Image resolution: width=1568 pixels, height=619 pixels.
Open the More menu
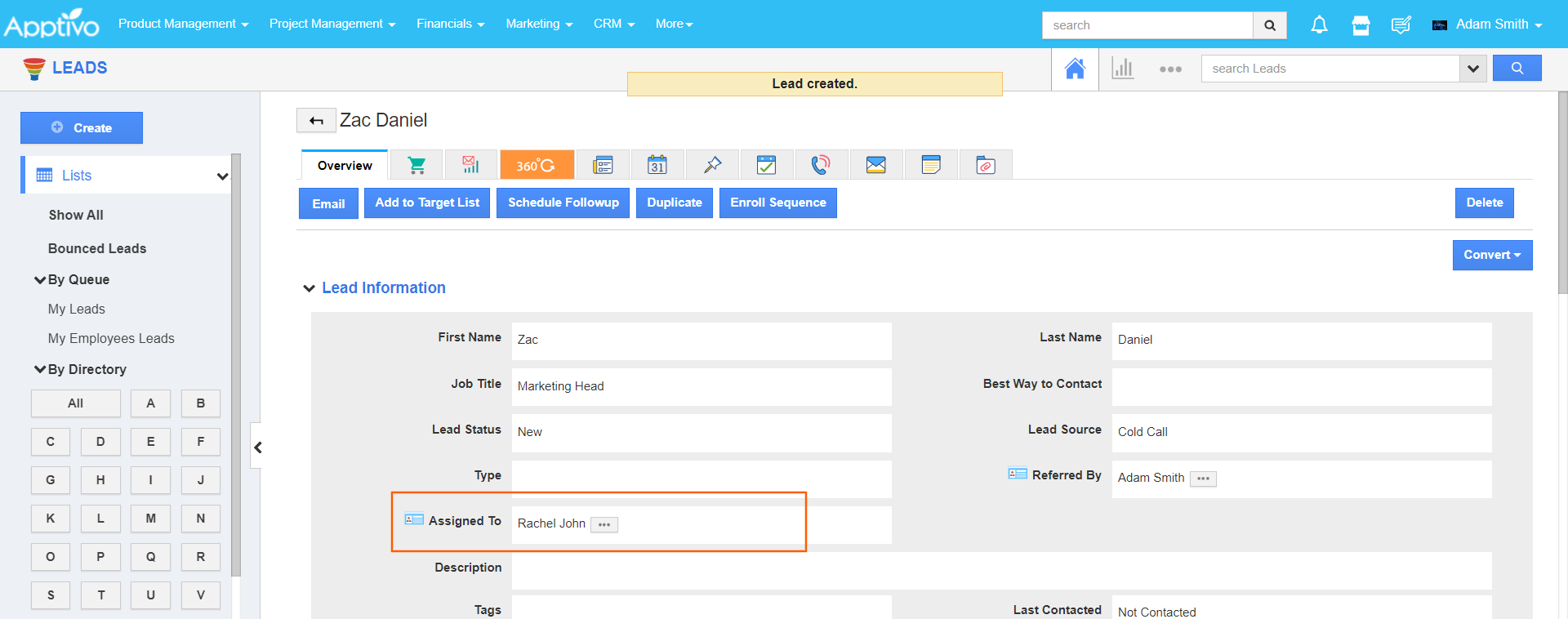pyautogui.click(x=674, y=24)
